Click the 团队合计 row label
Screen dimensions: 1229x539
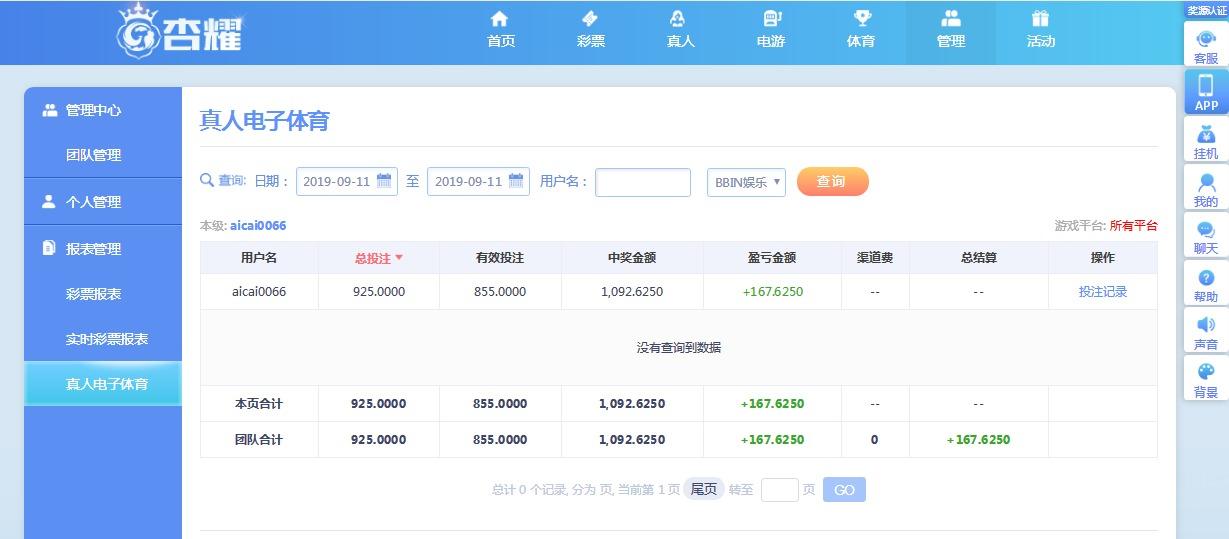(259, 440)
